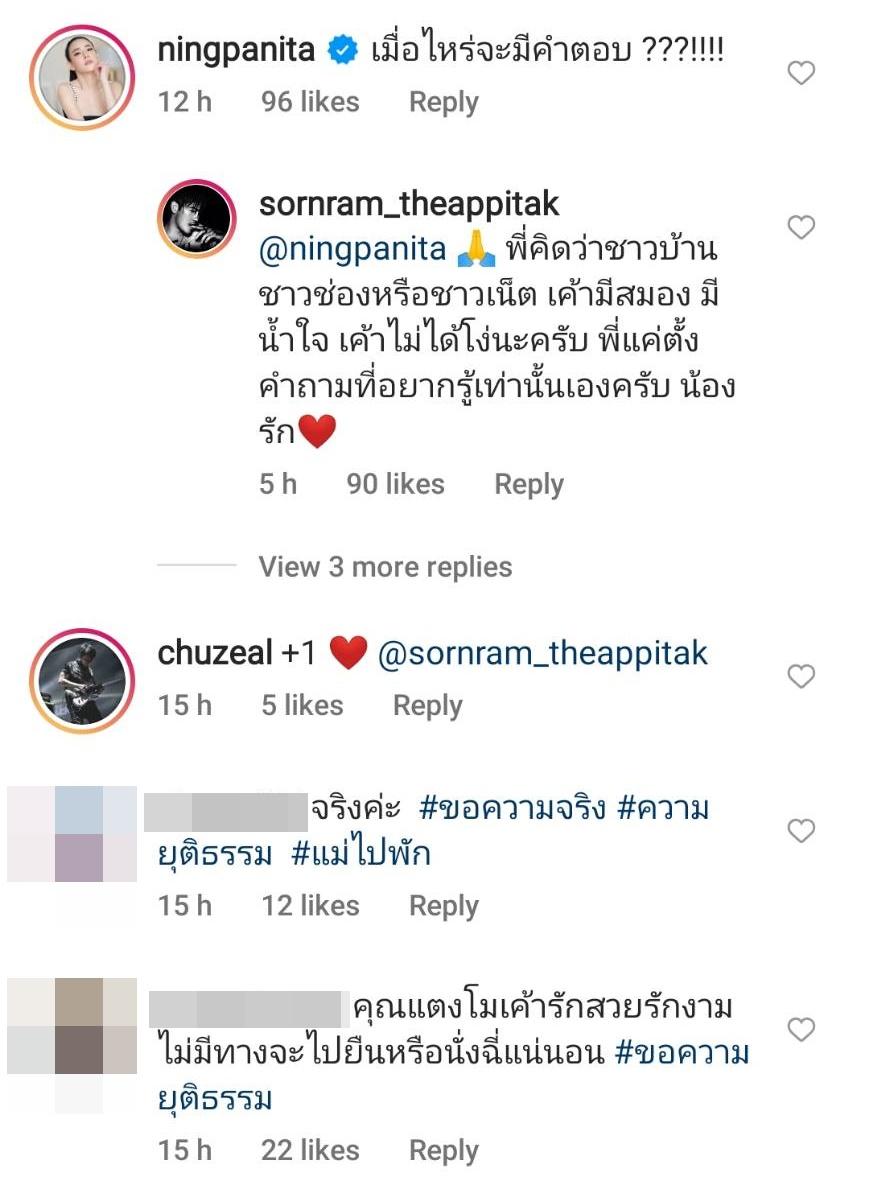869x1197 pixels.
Task: View 22 likes on last comment
Action: 310,1150
